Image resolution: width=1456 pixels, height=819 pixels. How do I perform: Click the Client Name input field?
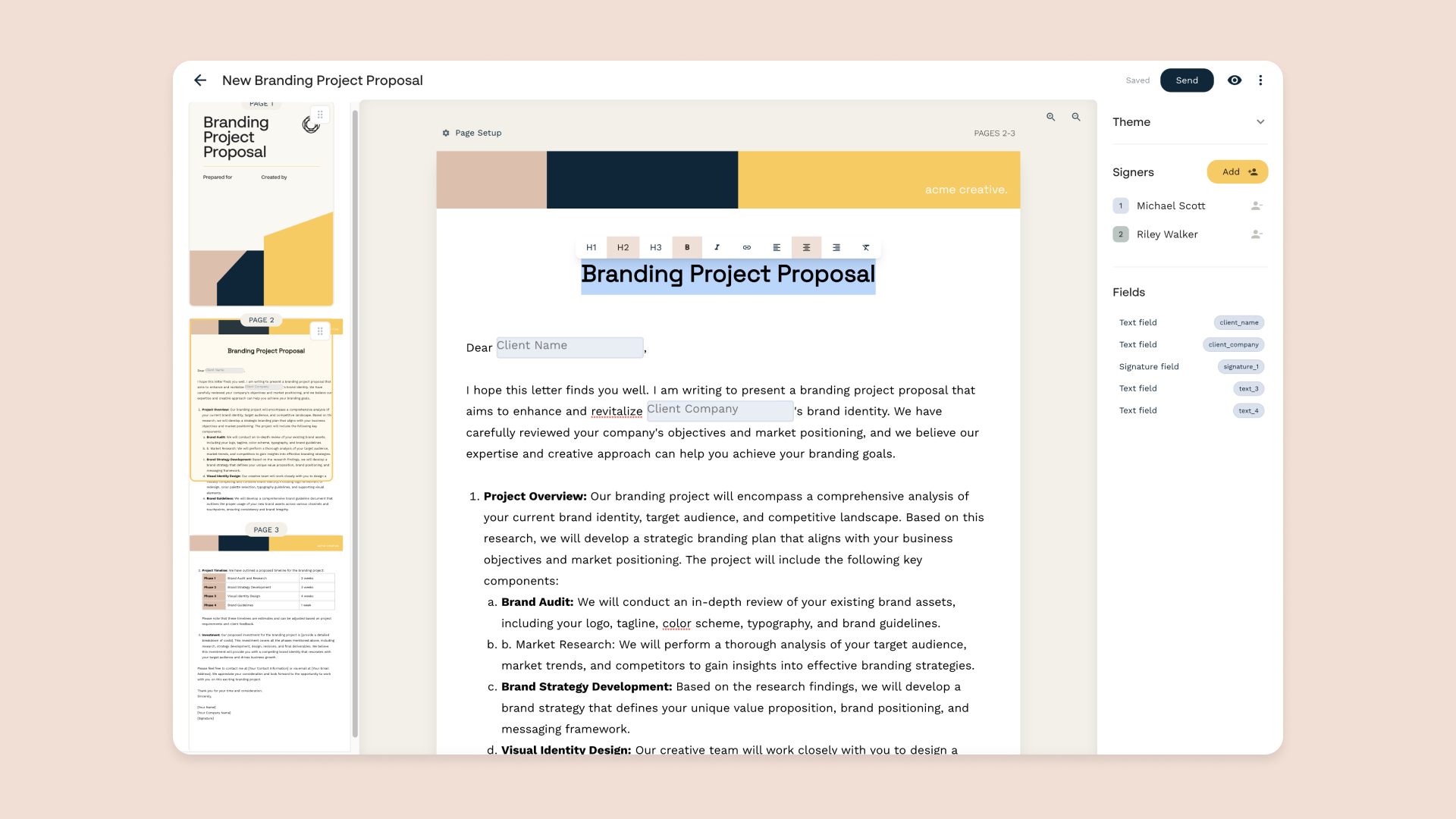click(570, 347)
